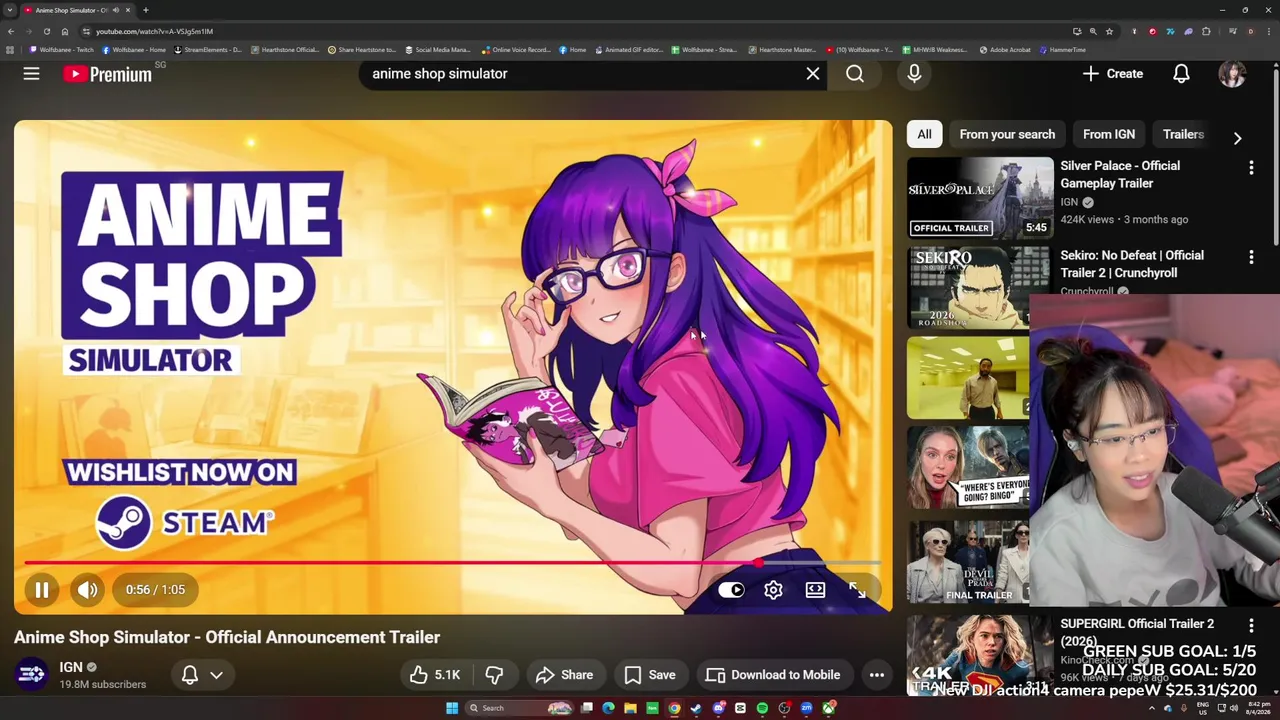Open Silver Palace Official Gameplay Trailer title

coord(1120,174)
